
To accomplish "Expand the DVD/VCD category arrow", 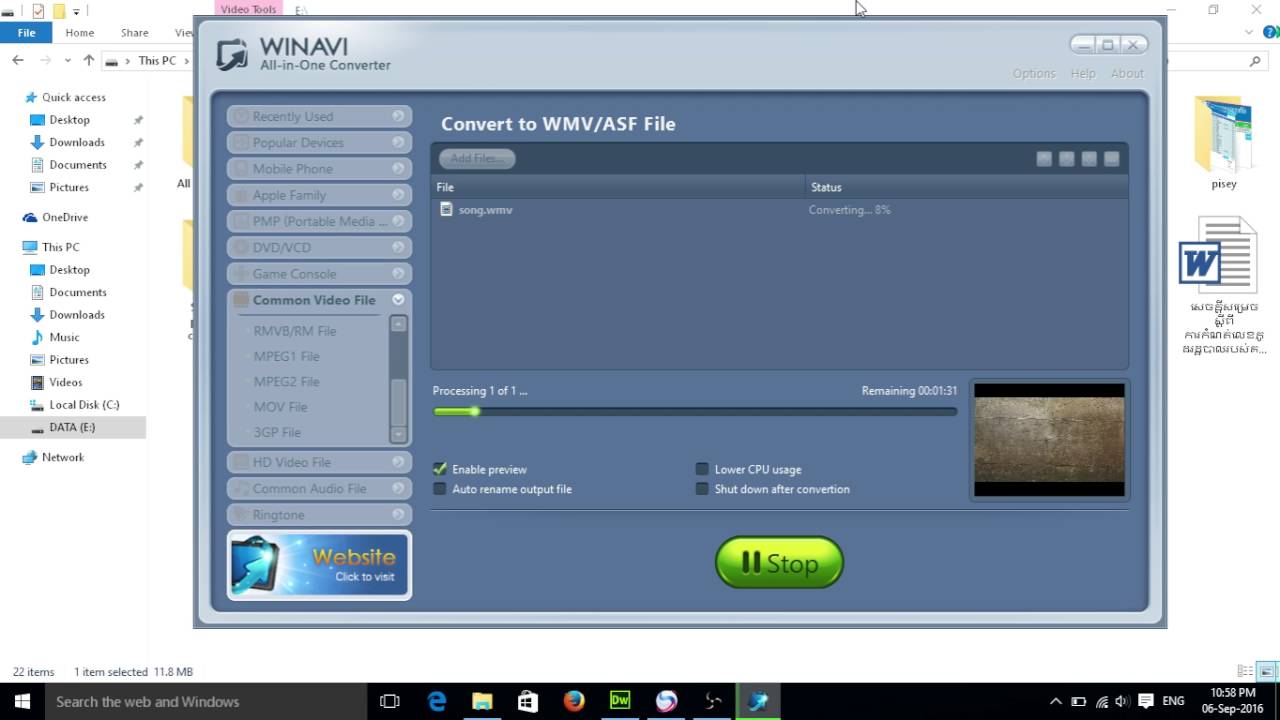I will (398, 247).
